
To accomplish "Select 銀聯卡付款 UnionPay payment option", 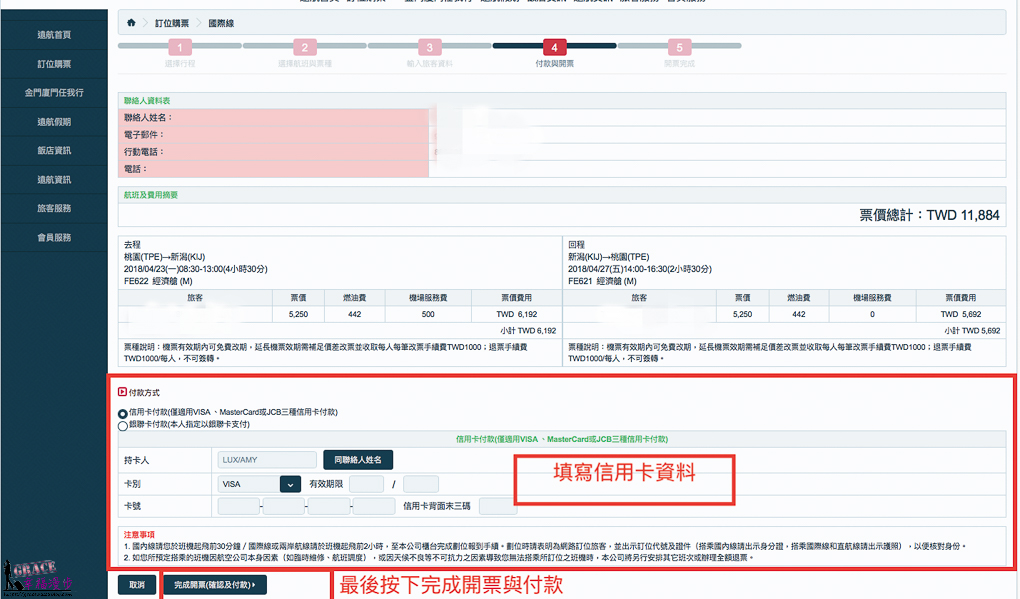I will click(122, 426).
